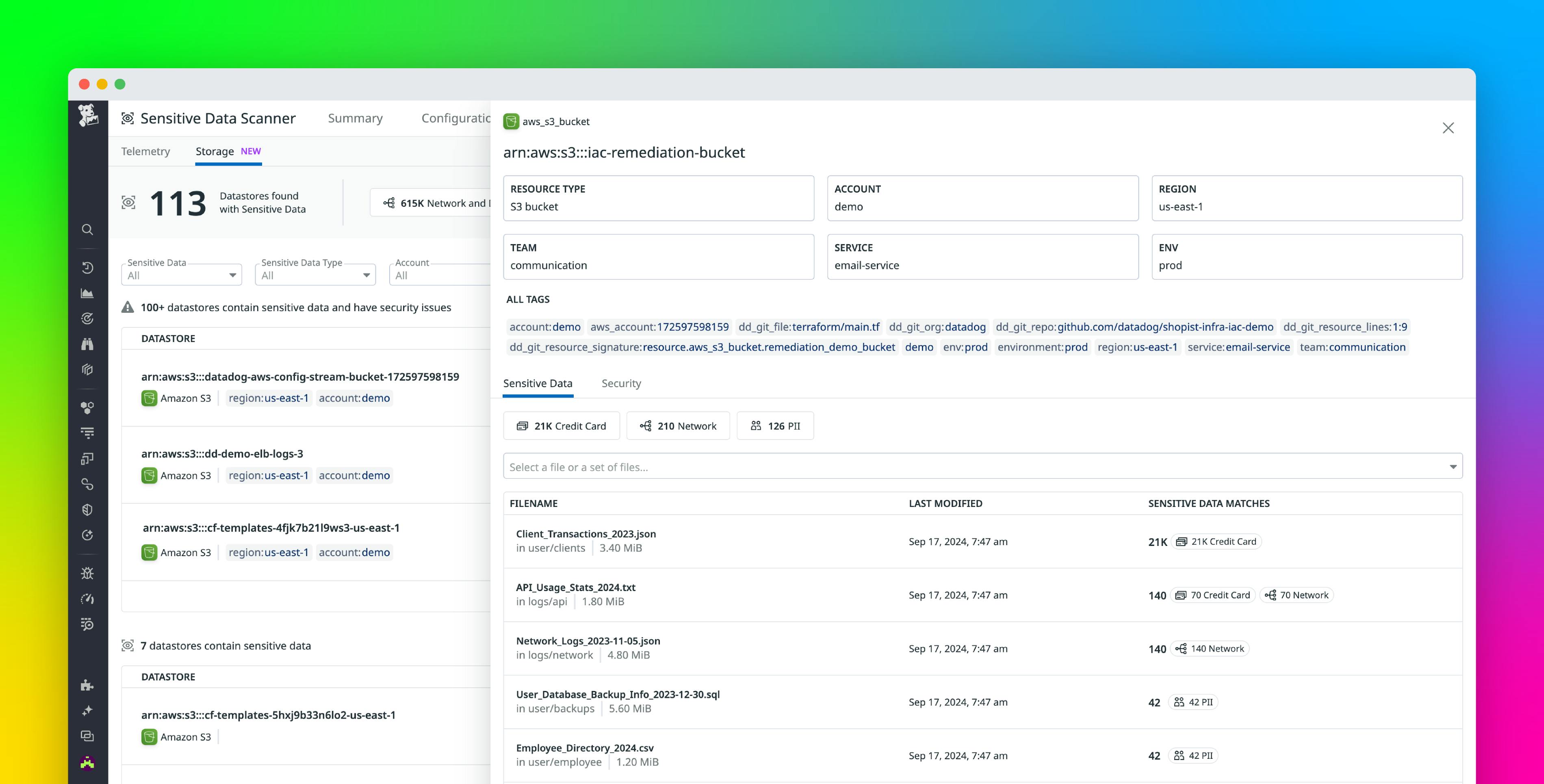Open search from the left sidebar

click(87, 230)
